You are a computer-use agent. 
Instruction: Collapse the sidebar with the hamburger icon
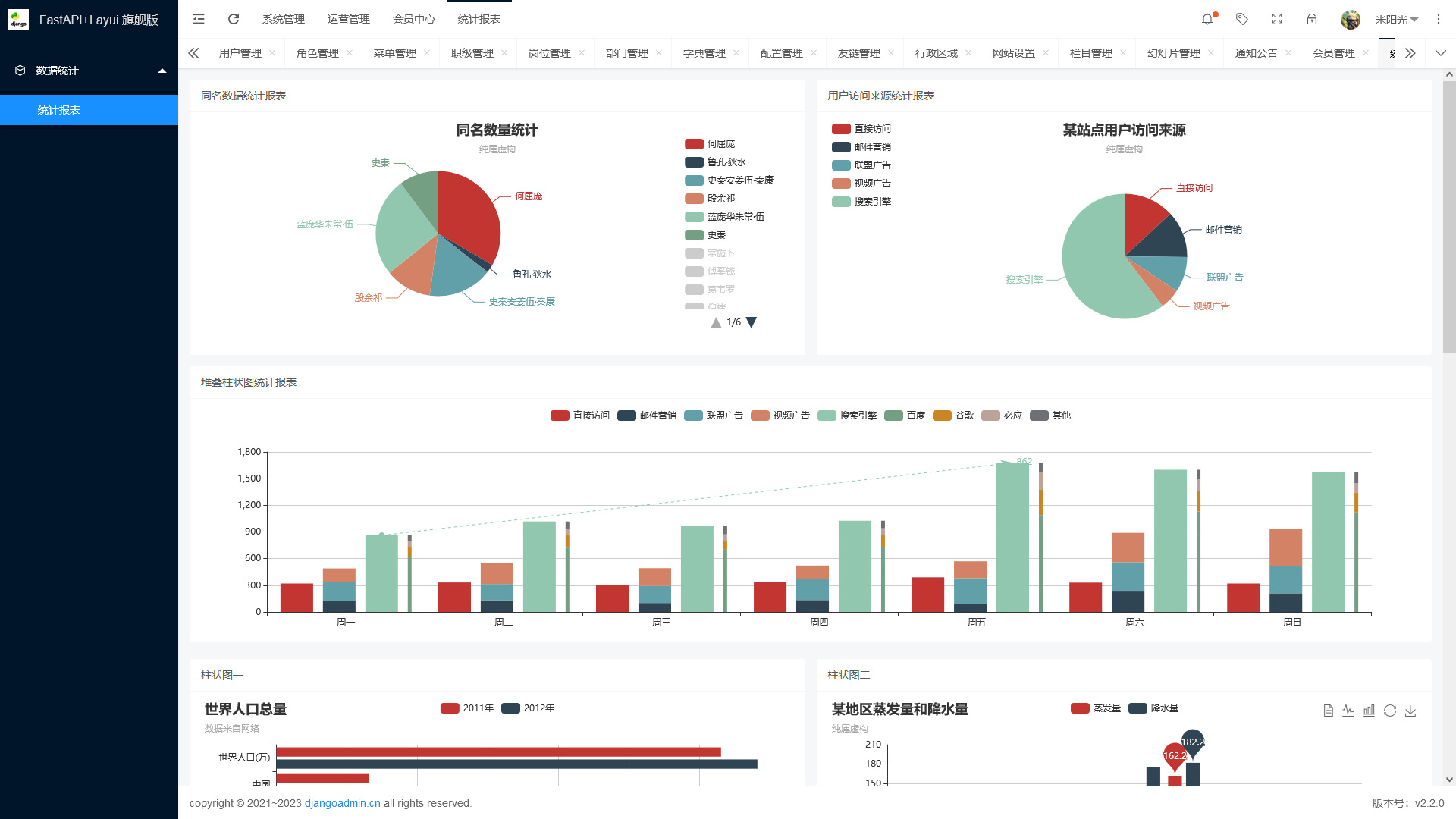[198, 19]
